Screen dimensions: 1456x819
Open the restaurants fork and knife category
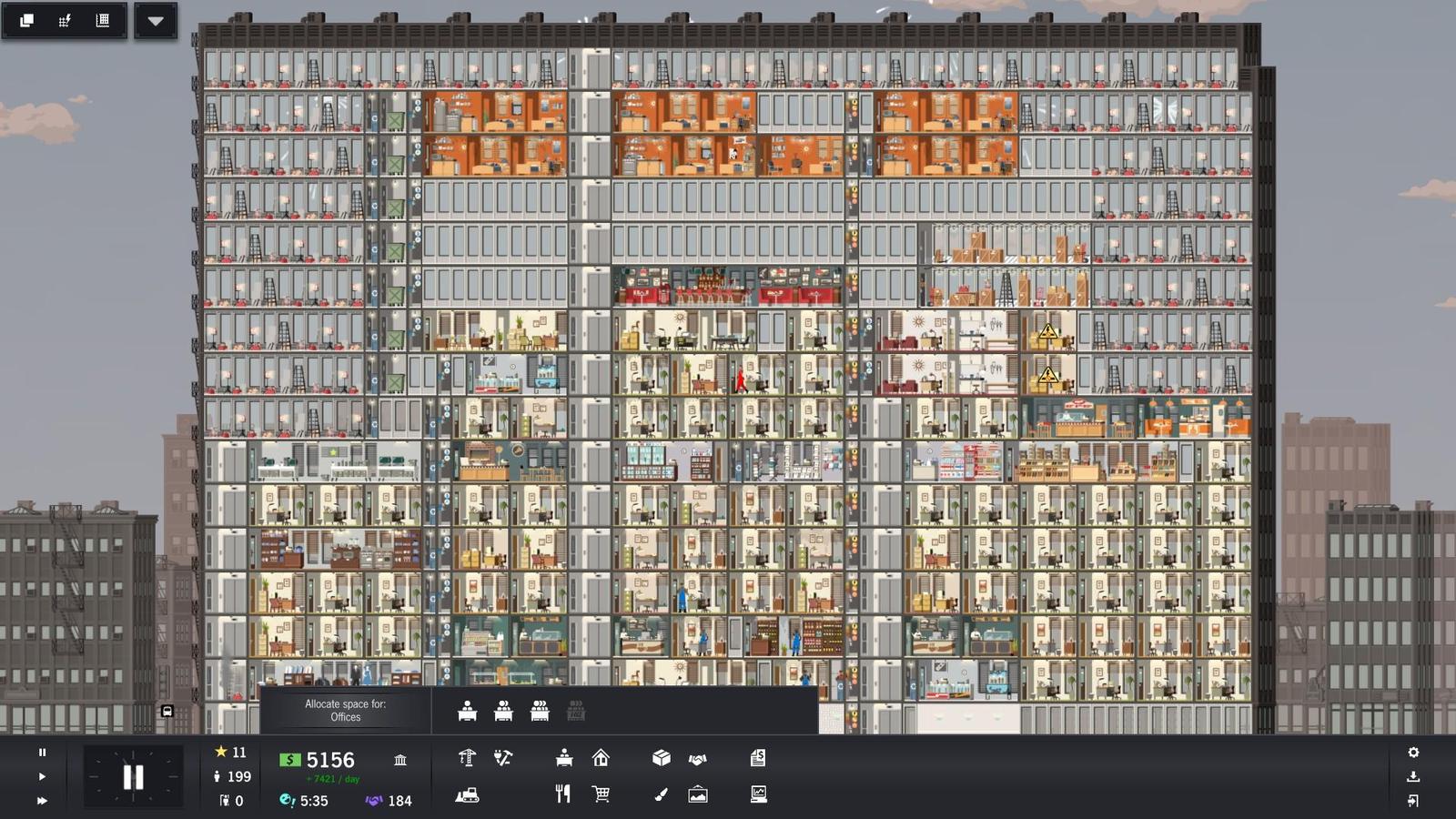click(563, 794)
